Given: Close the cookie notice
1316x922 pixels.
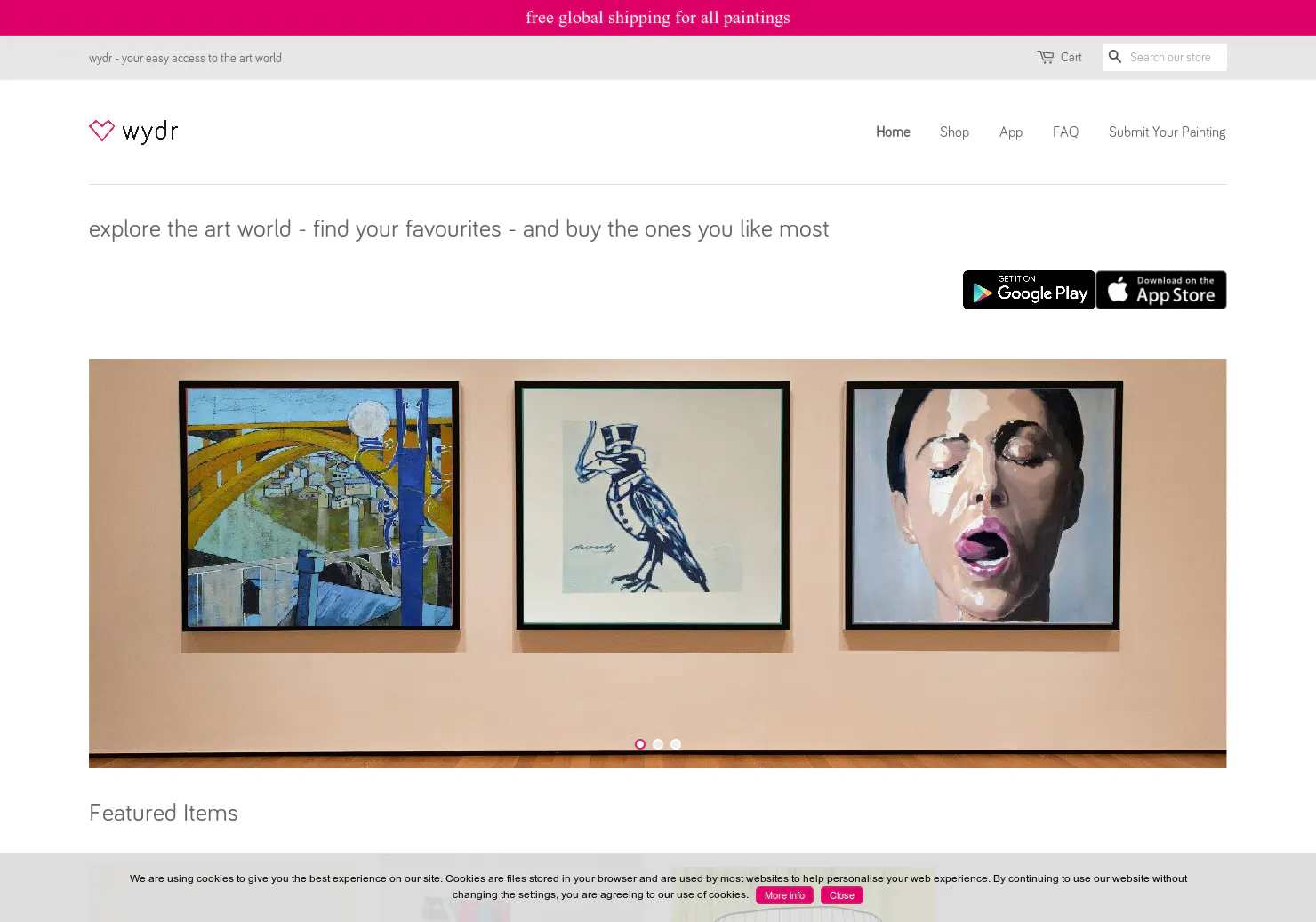Looking at the screenshot, I should 841,895.
